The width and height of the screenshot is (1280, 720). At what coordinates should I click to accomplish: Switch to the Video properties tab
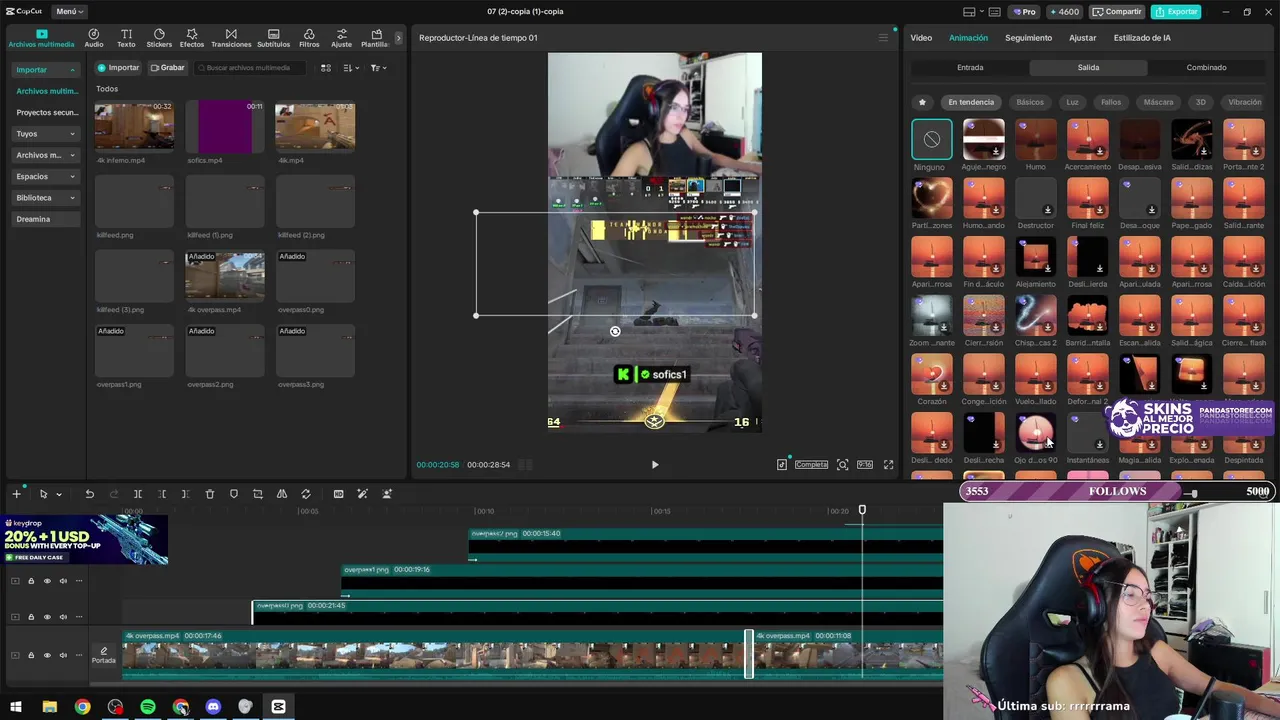(921, 38)
